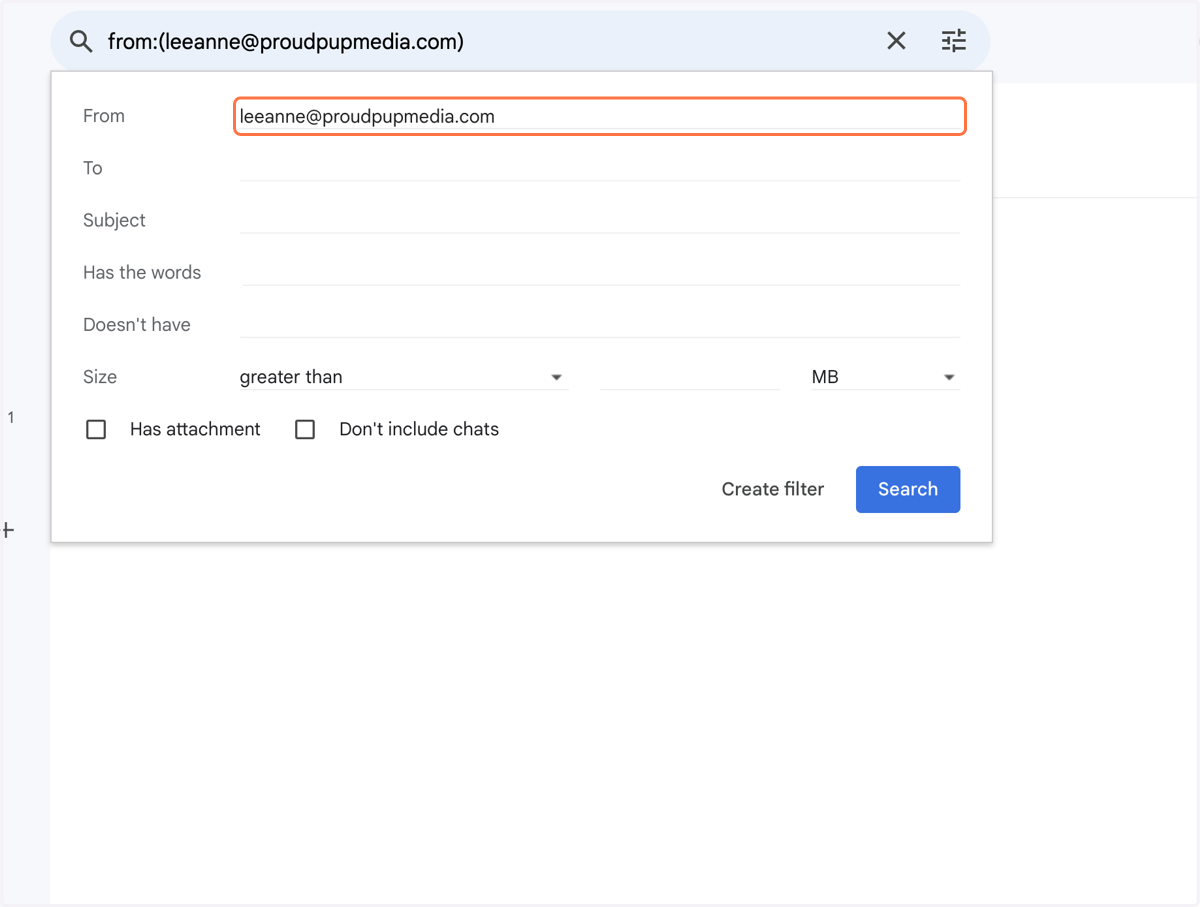
Task: Enable the Has attachment checkbox
Action: click(96, 429)
